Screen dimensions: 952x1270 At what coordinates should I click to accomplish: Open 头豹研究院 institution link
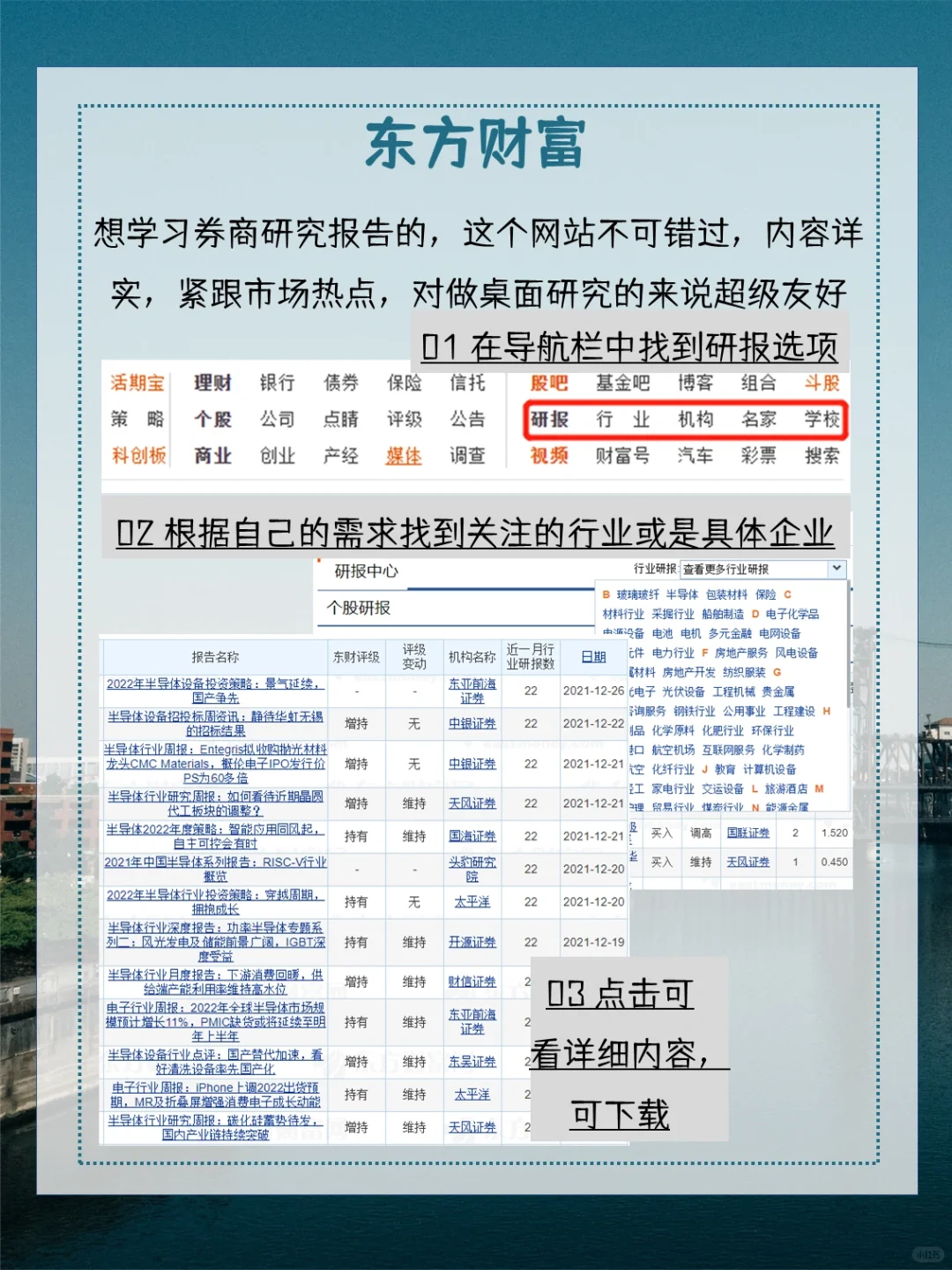pos(472,869)
